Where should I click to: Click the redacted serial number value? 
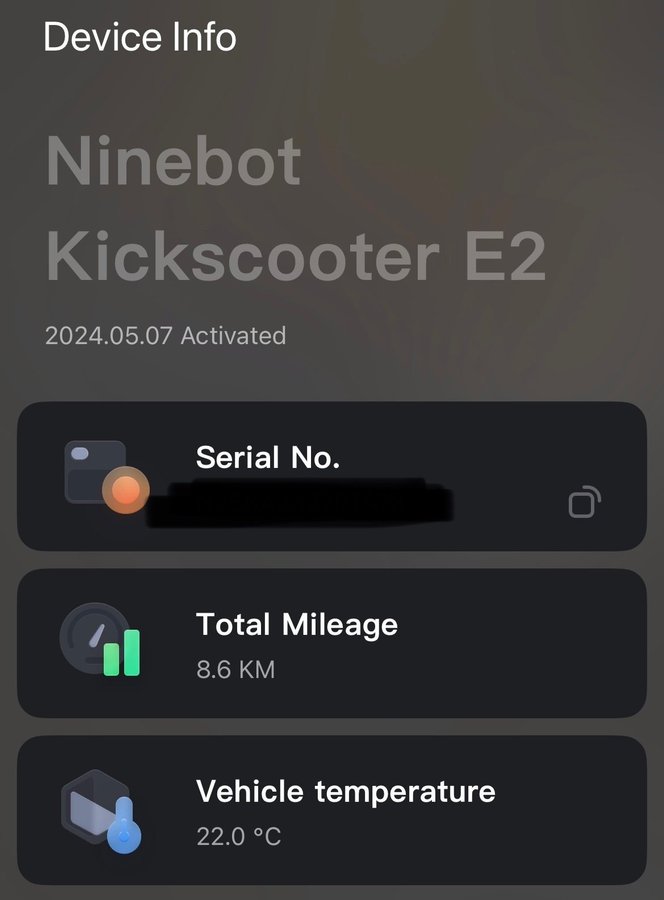pyautogui.click(x=300, y=503)
